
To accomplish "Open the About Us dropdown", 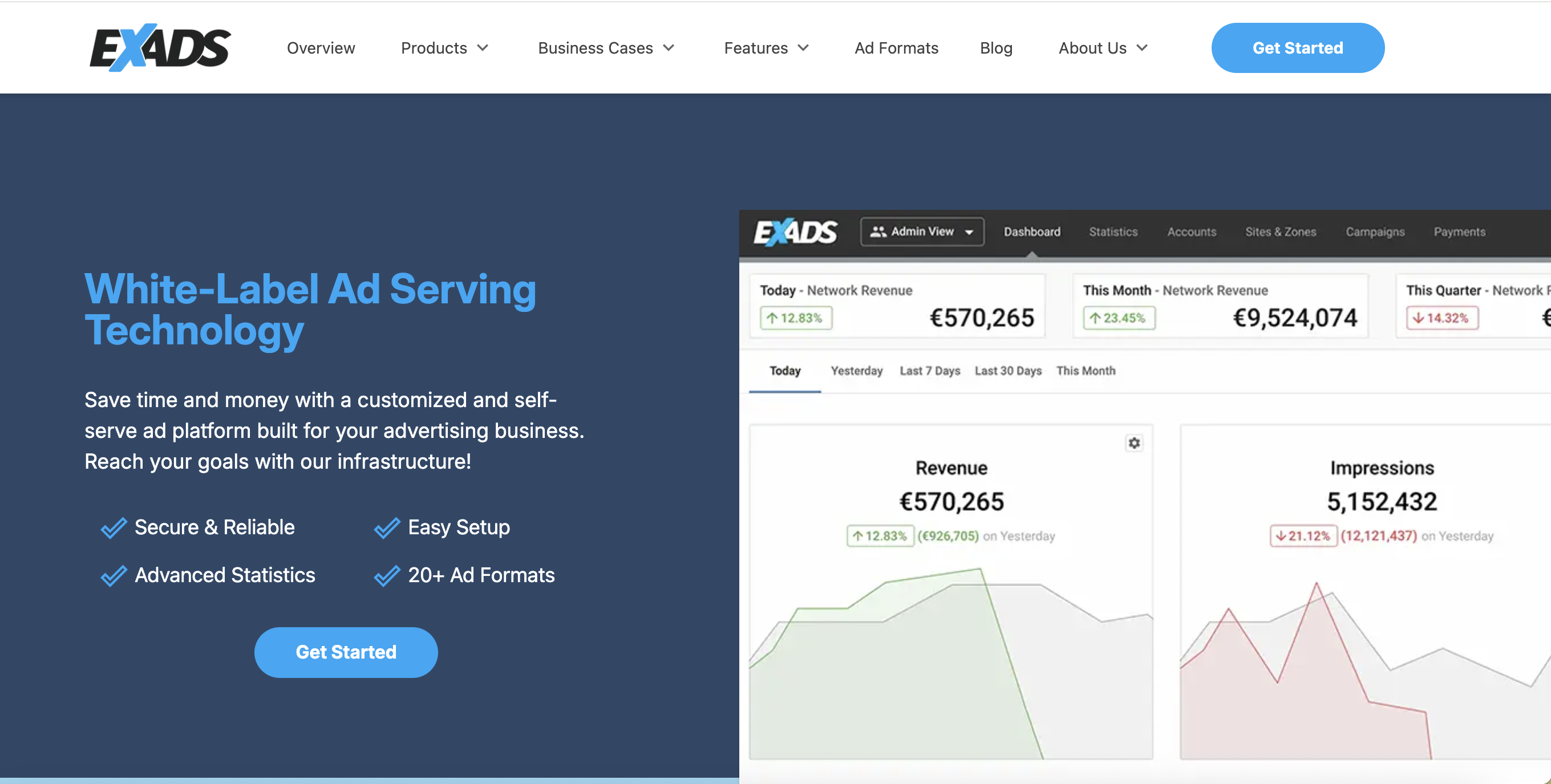I will click(1104, 48).
